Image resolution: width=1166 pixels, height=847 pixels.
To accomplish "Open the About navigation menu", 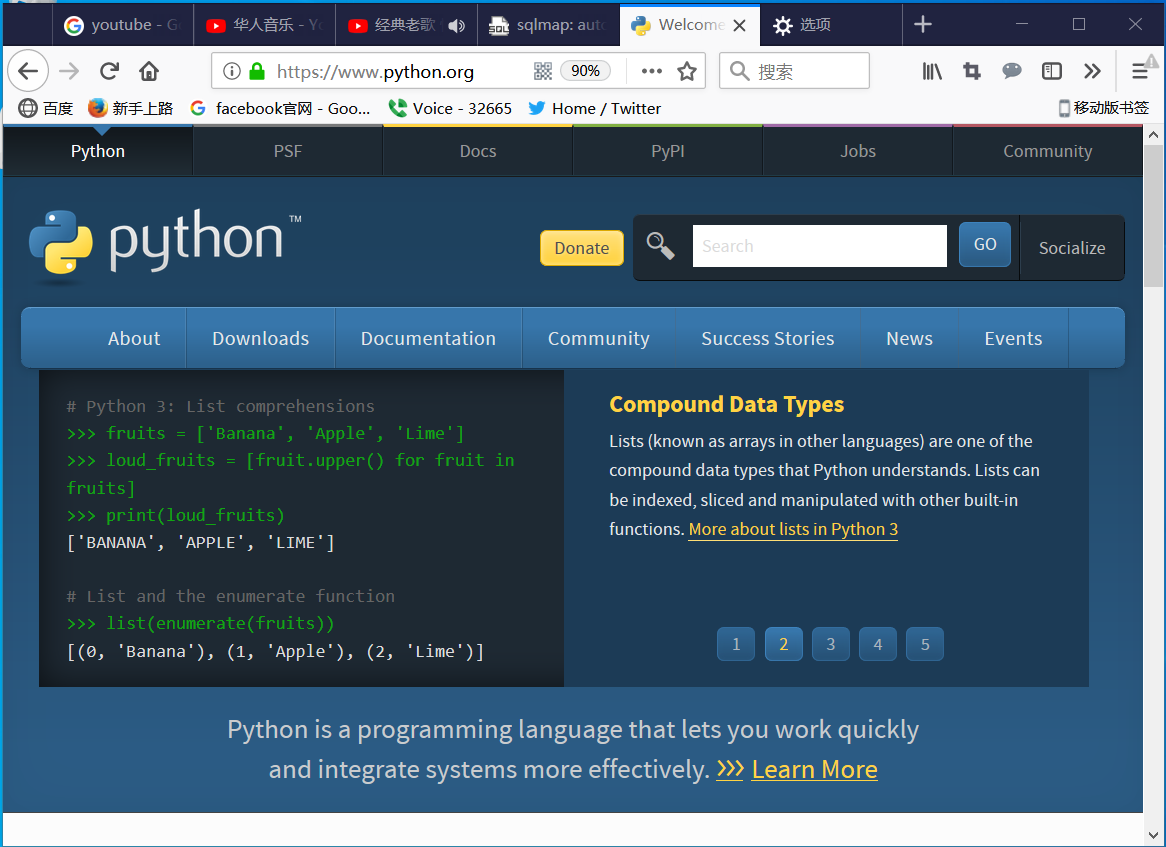I will pyautogui.click(x=134, y=338).
